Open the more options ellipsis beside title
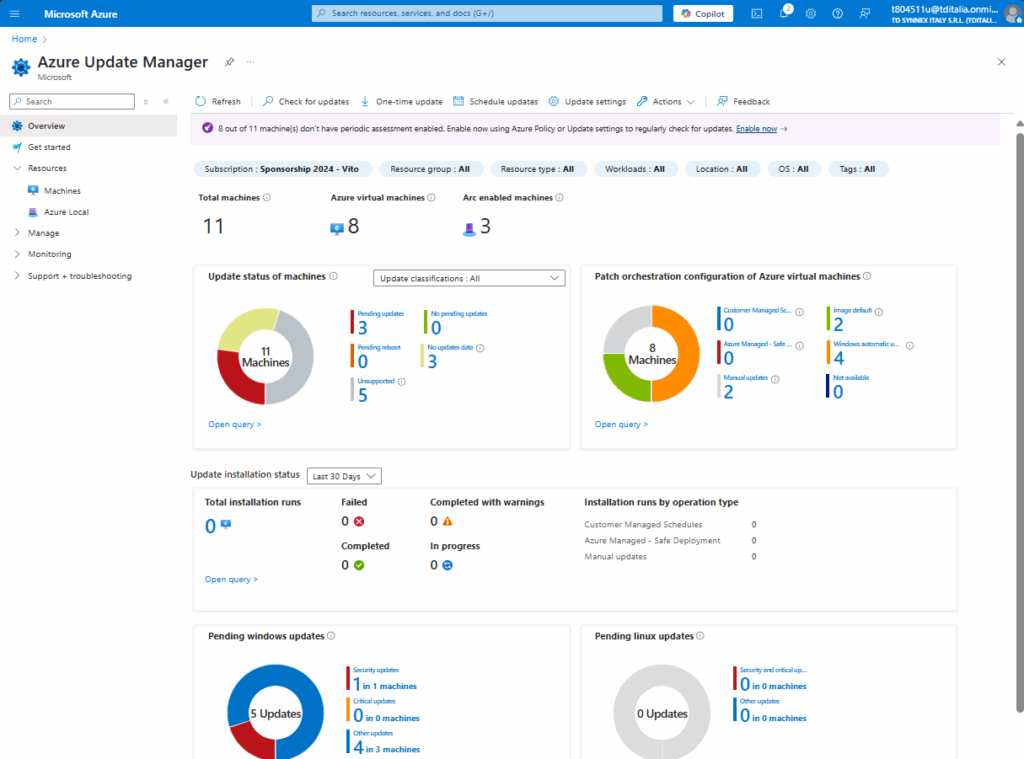The image size is (1024, 759). coord(251,62)
